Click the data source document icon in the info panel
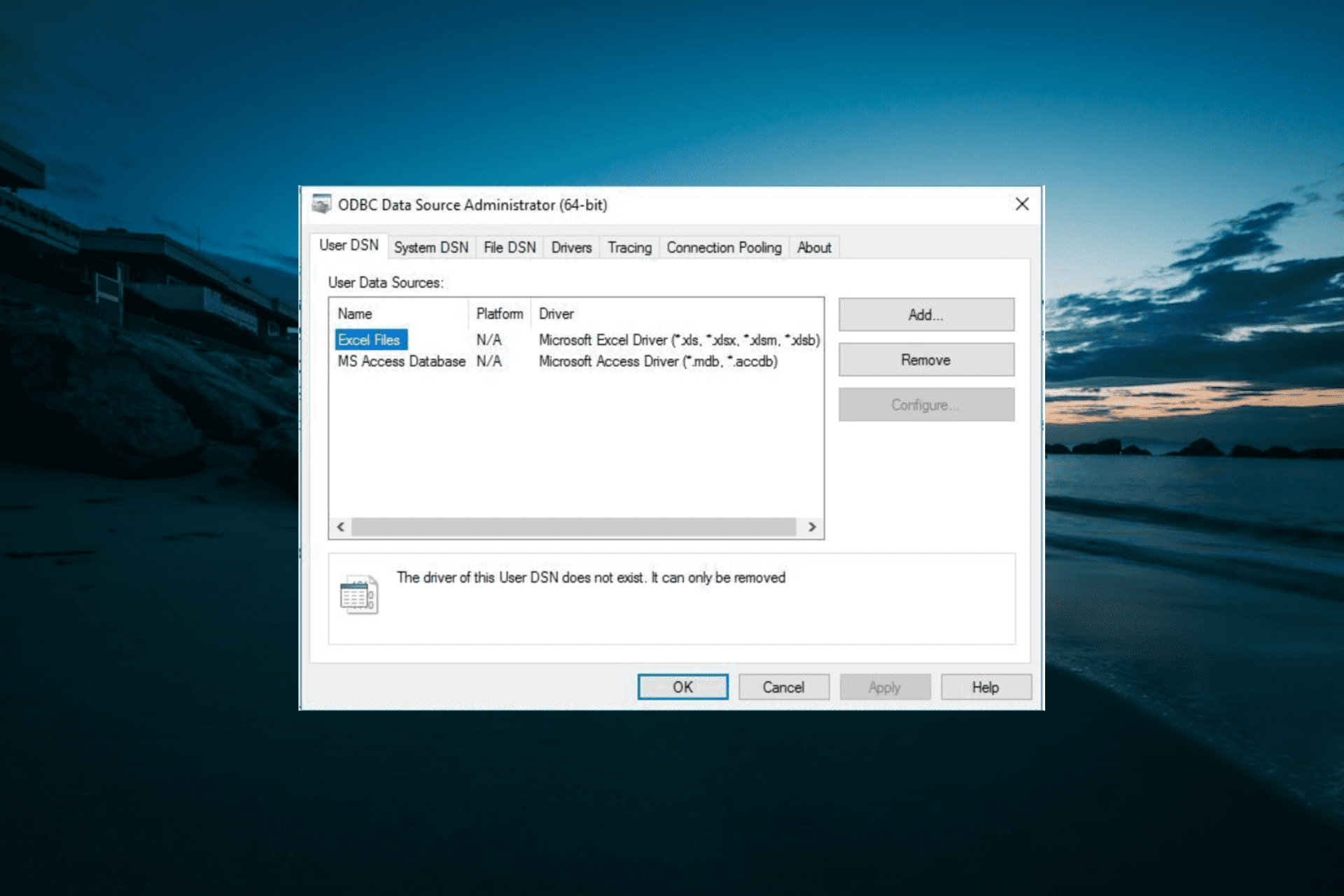 click(359, 595)
